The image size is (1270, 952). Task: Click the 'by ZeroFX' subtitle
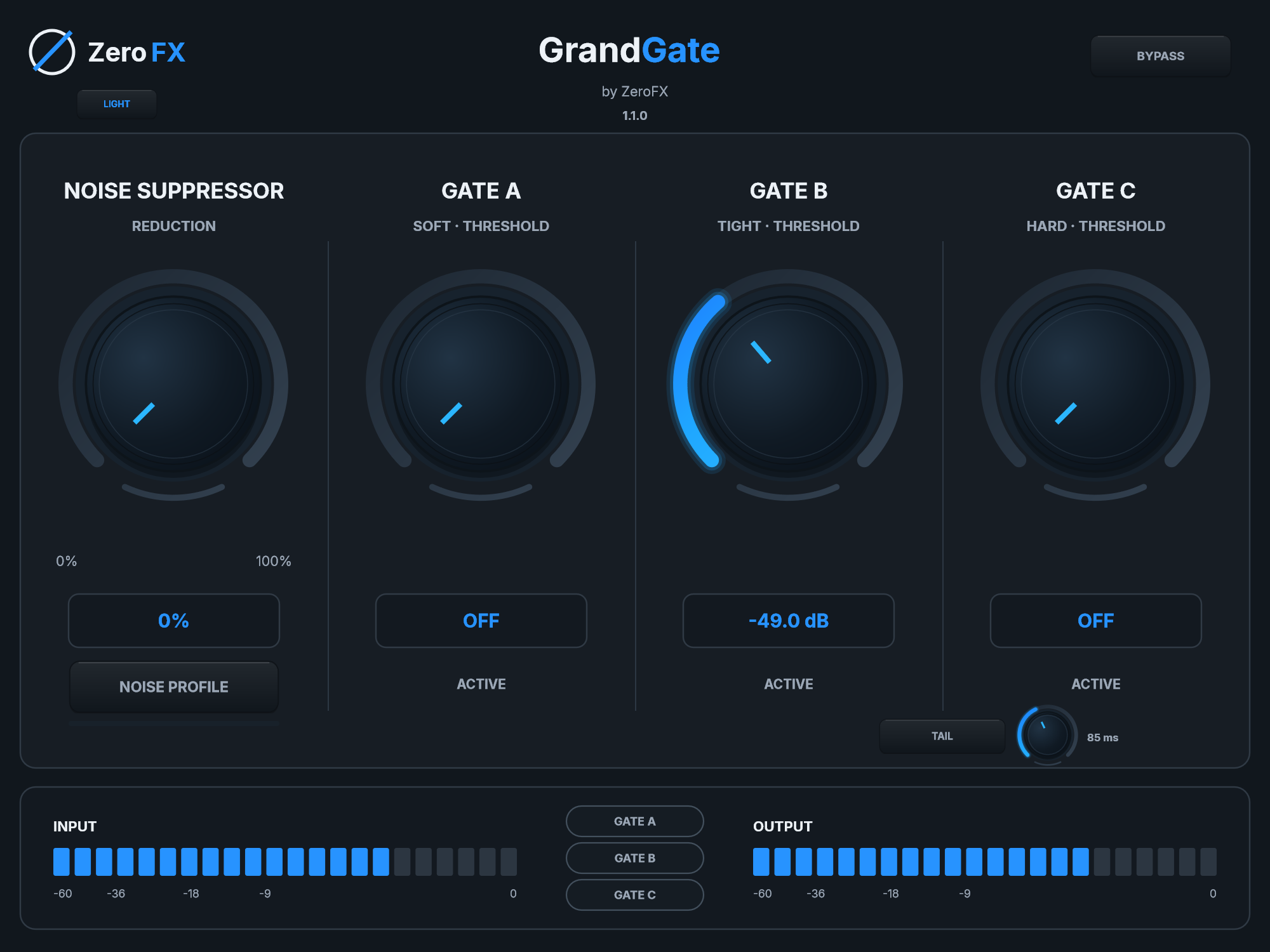point(635,91)
